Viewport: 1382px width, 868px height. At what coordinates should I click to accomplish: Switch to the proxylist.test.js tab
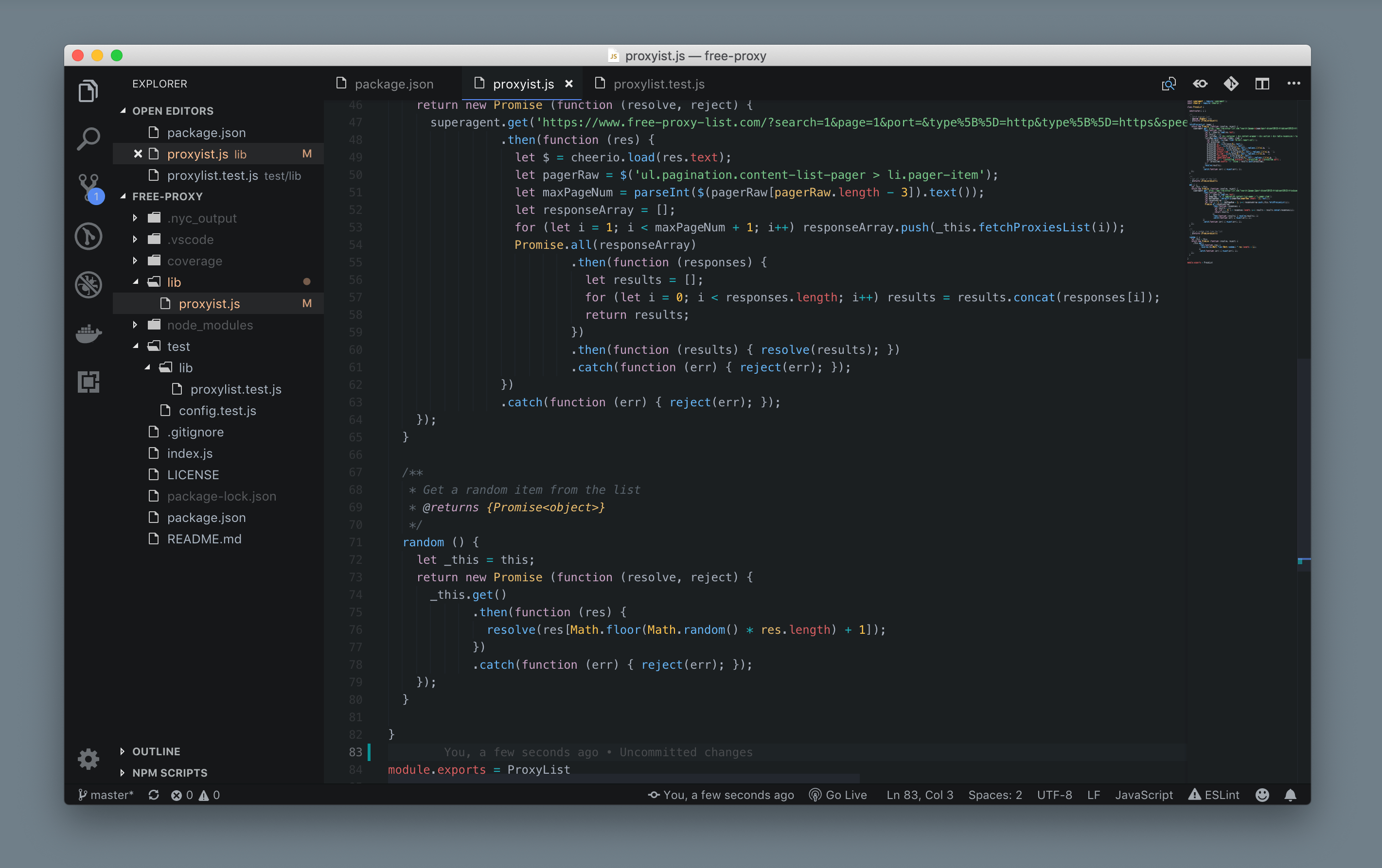[x=659, y=83]
